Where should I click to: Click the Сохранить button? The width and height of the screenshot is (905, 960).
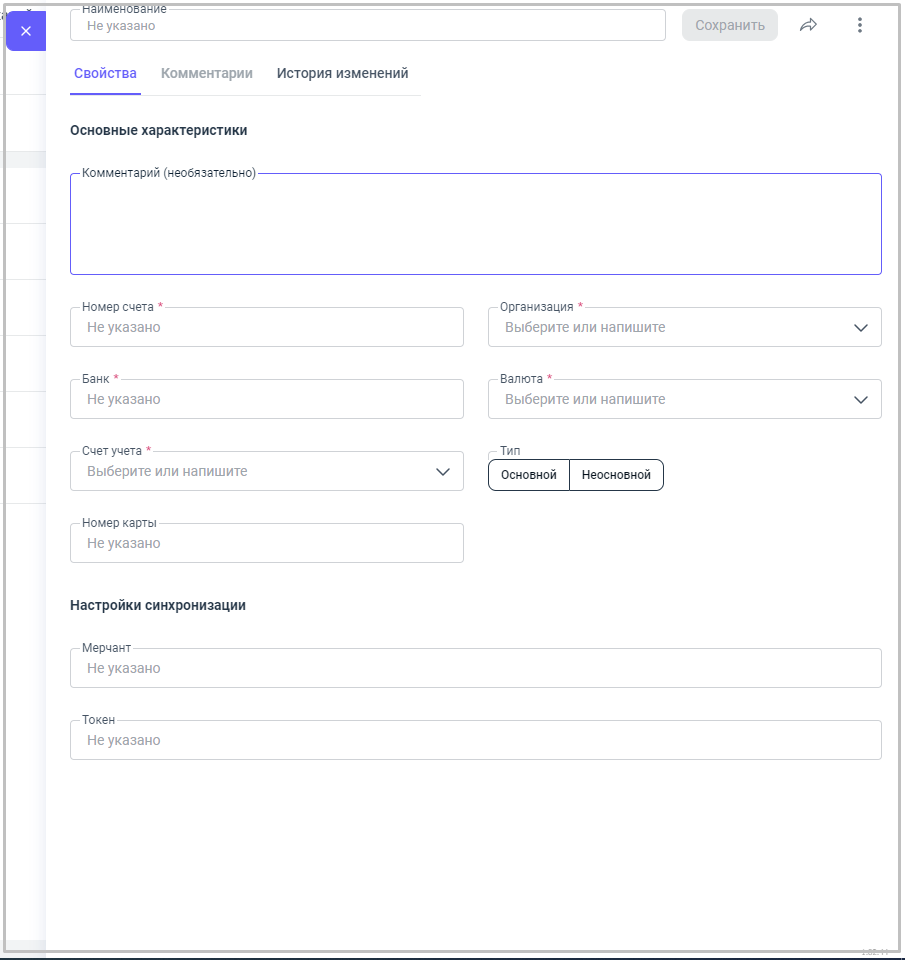(x=729, y=25)
